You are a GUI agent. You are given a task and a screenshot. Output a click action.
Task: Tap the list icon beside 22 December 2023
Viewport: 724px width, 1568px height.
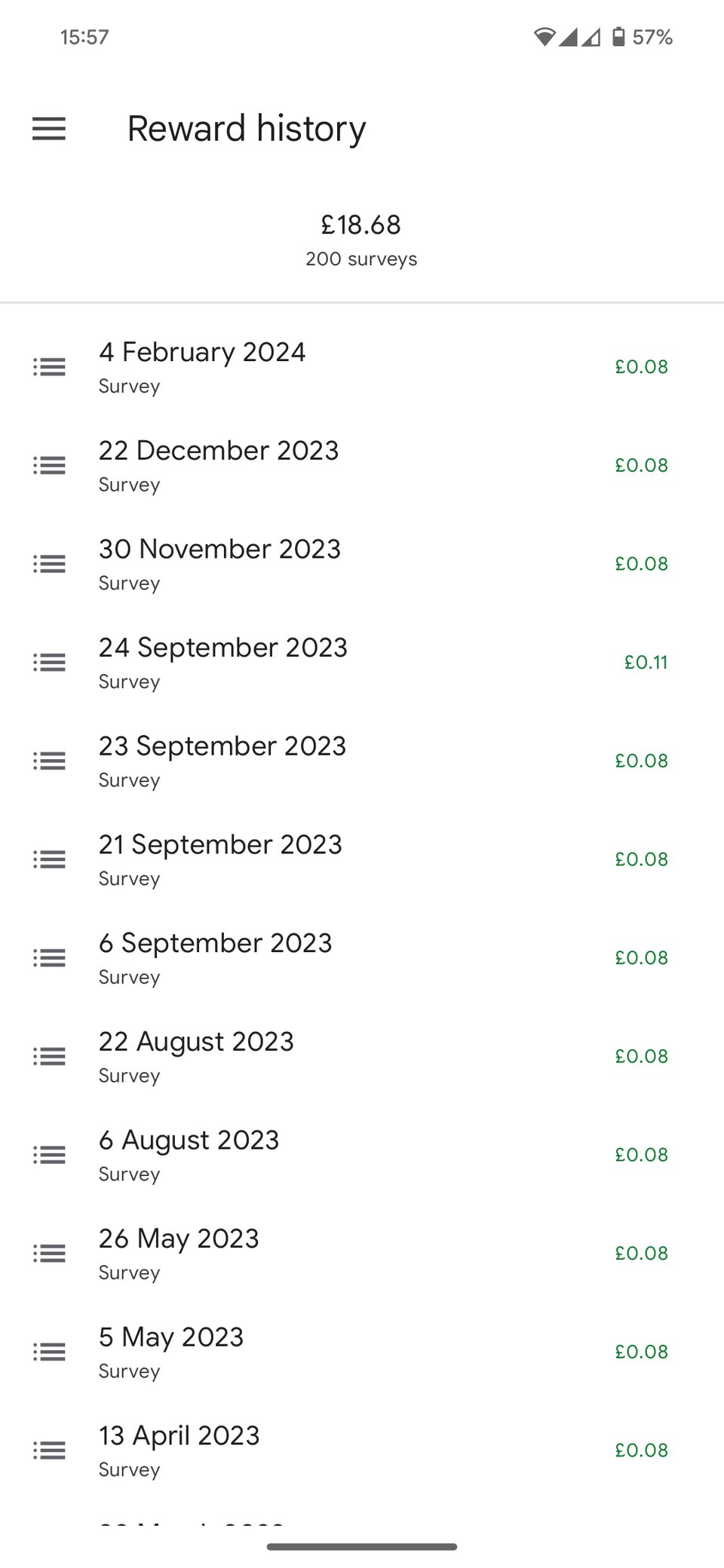coord(49,465)
